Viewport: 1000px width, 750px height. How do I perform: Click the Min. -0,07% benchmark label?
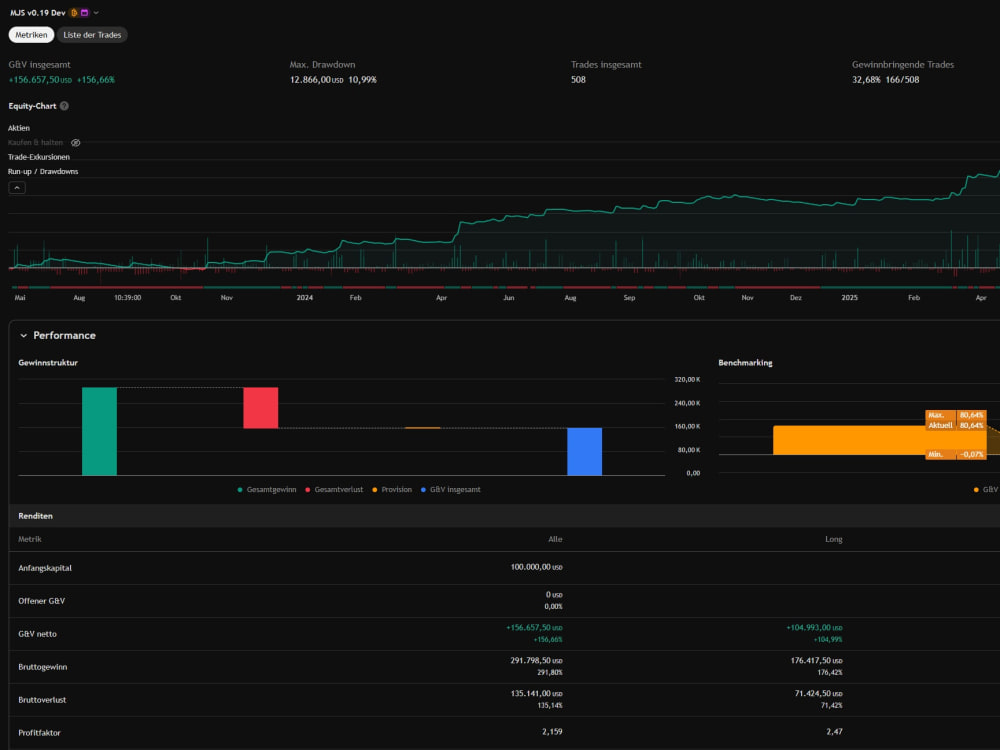point(956,454)
